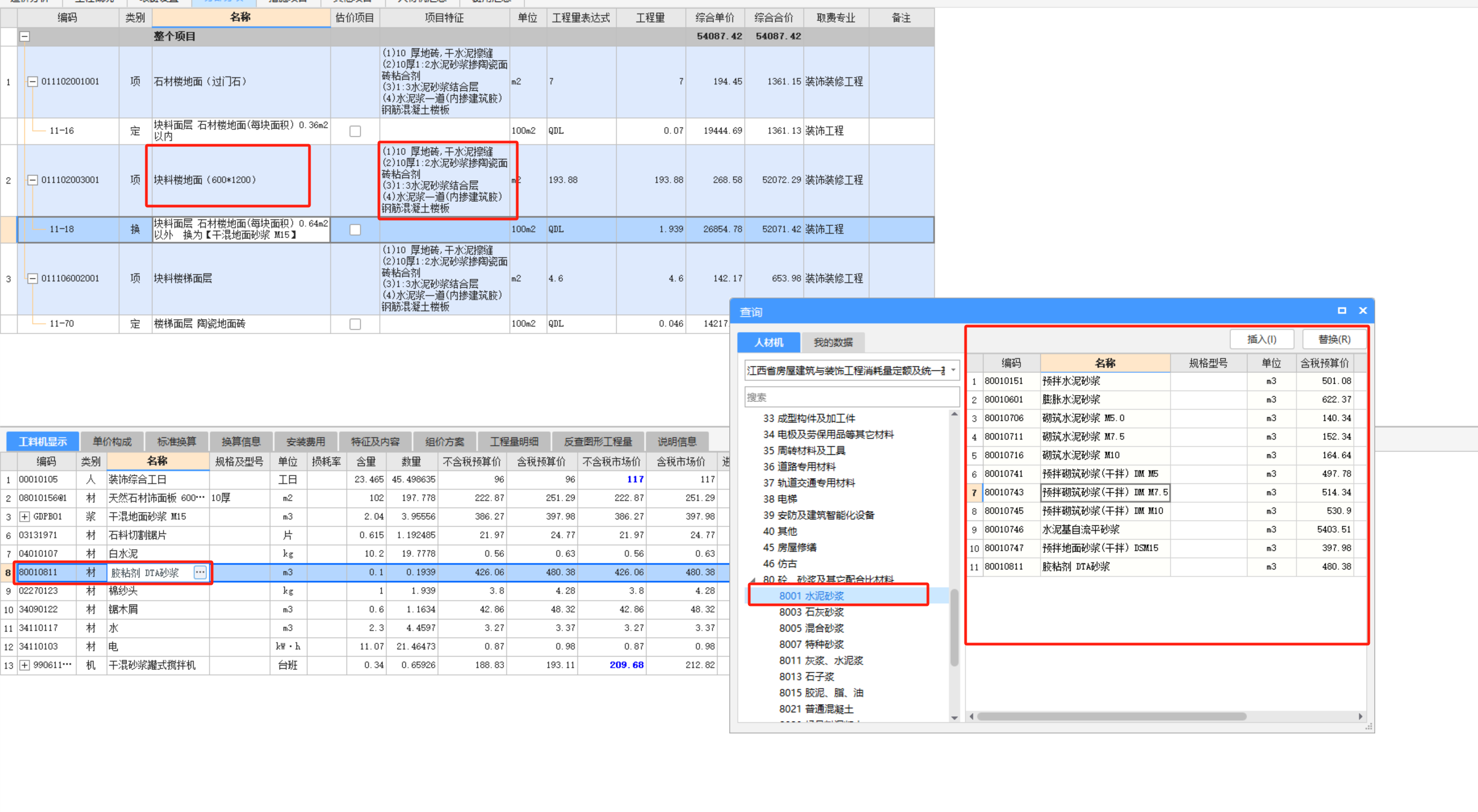Select 45 房屋修缮 category
Screen dimensions: 1478x812
[790, 548]
